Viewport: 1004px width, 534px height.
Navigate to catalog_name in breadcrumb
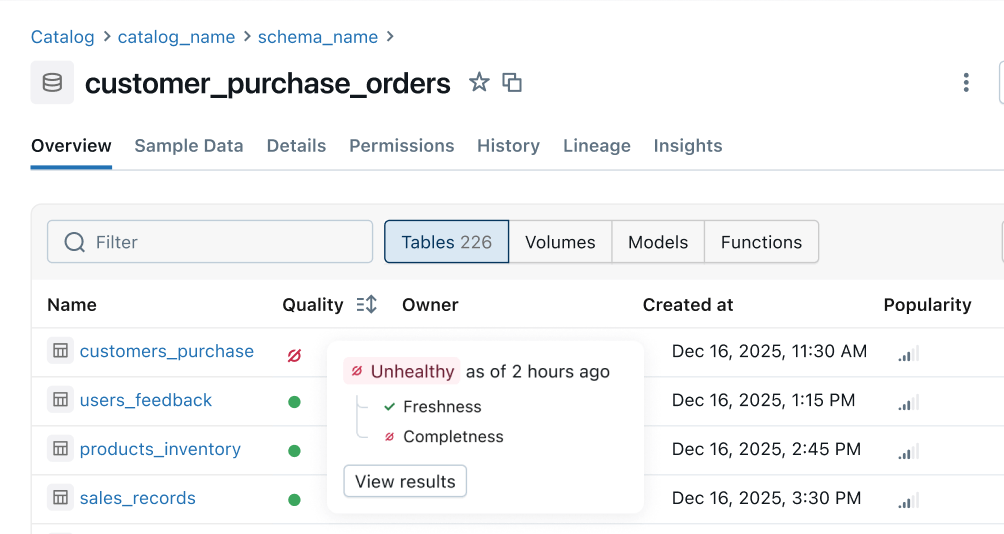tap(176, 37)
